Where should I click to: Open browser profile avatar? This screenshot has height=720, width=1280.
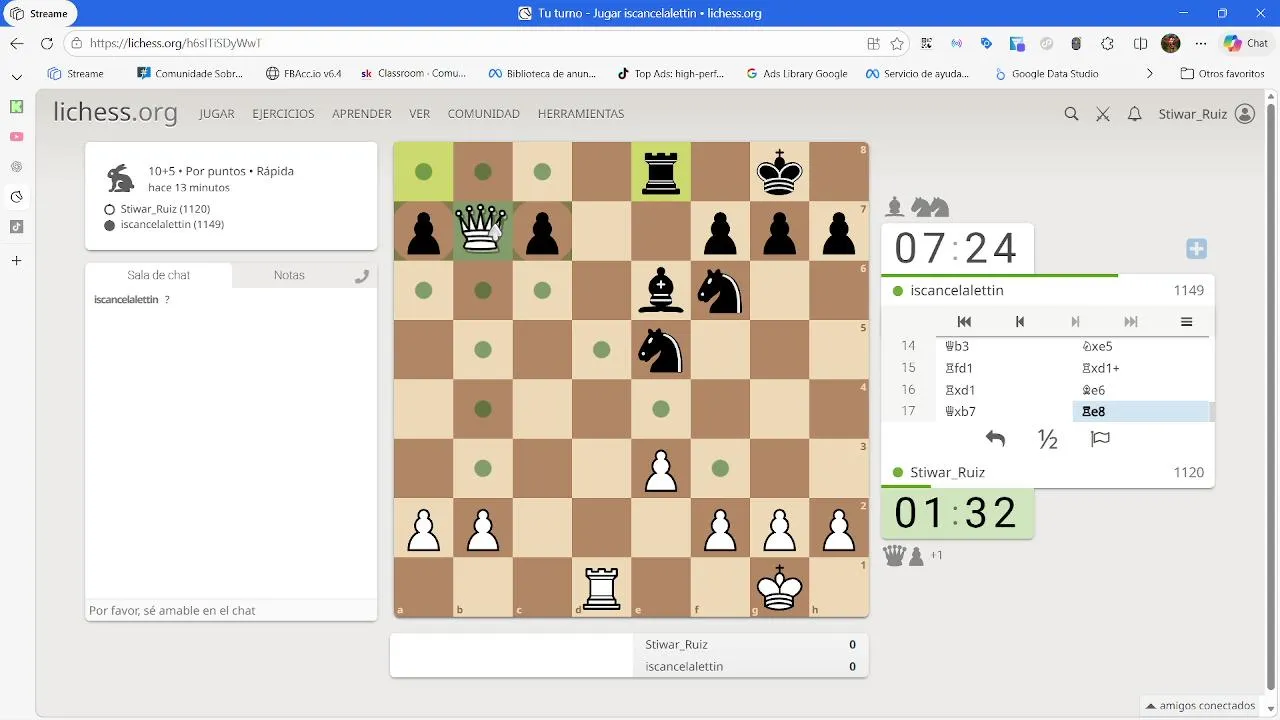(1171, 43)
